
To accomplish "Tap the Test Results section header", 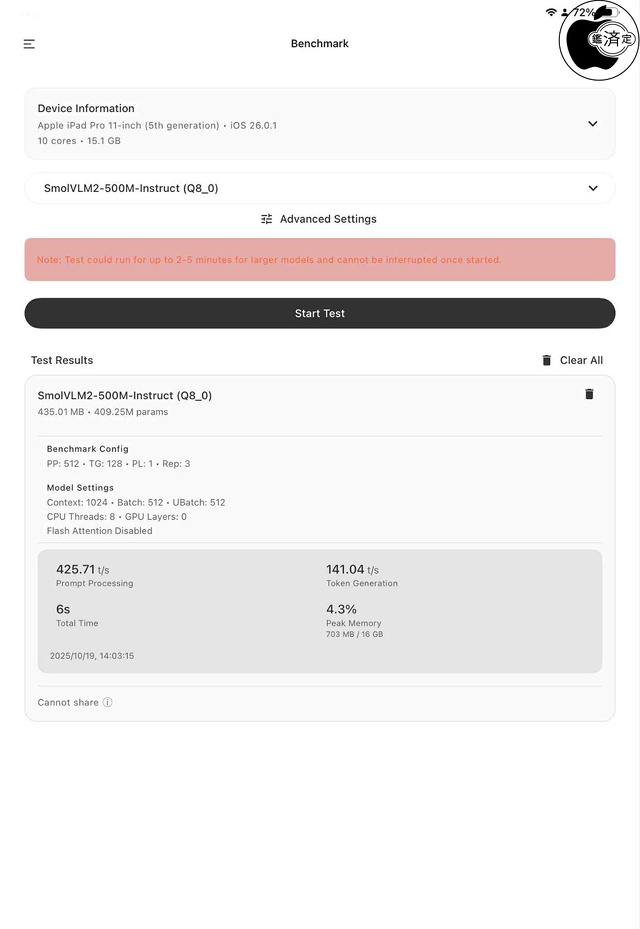I will 60,360.
